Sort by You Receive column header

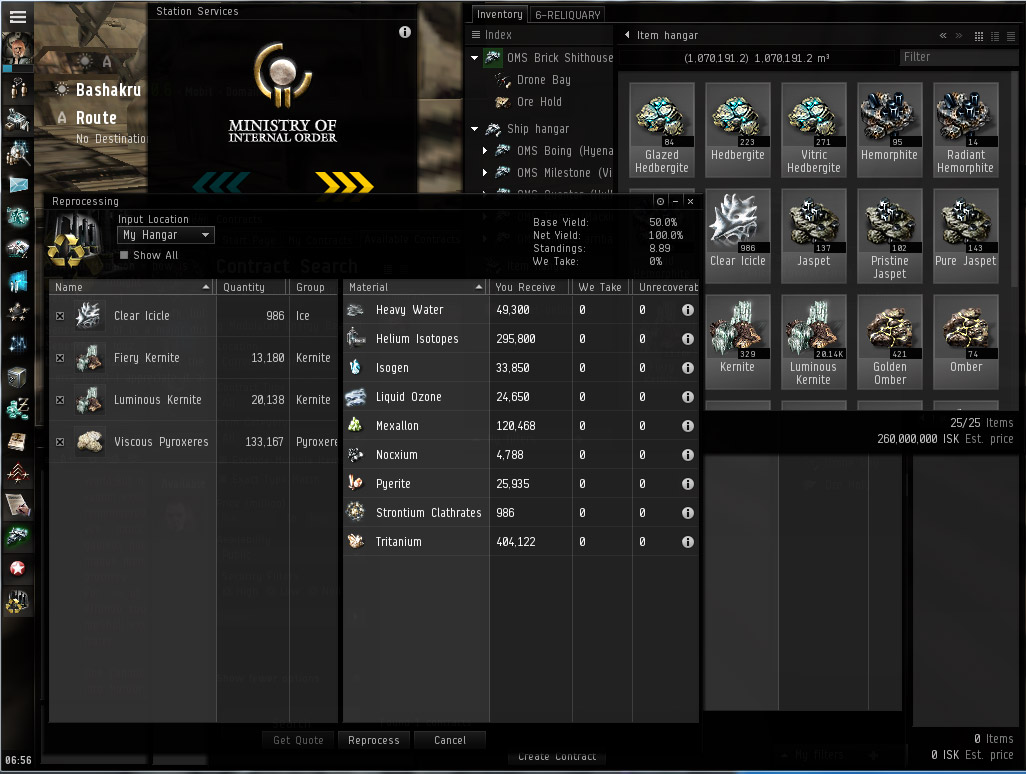(x=530, y=287)
